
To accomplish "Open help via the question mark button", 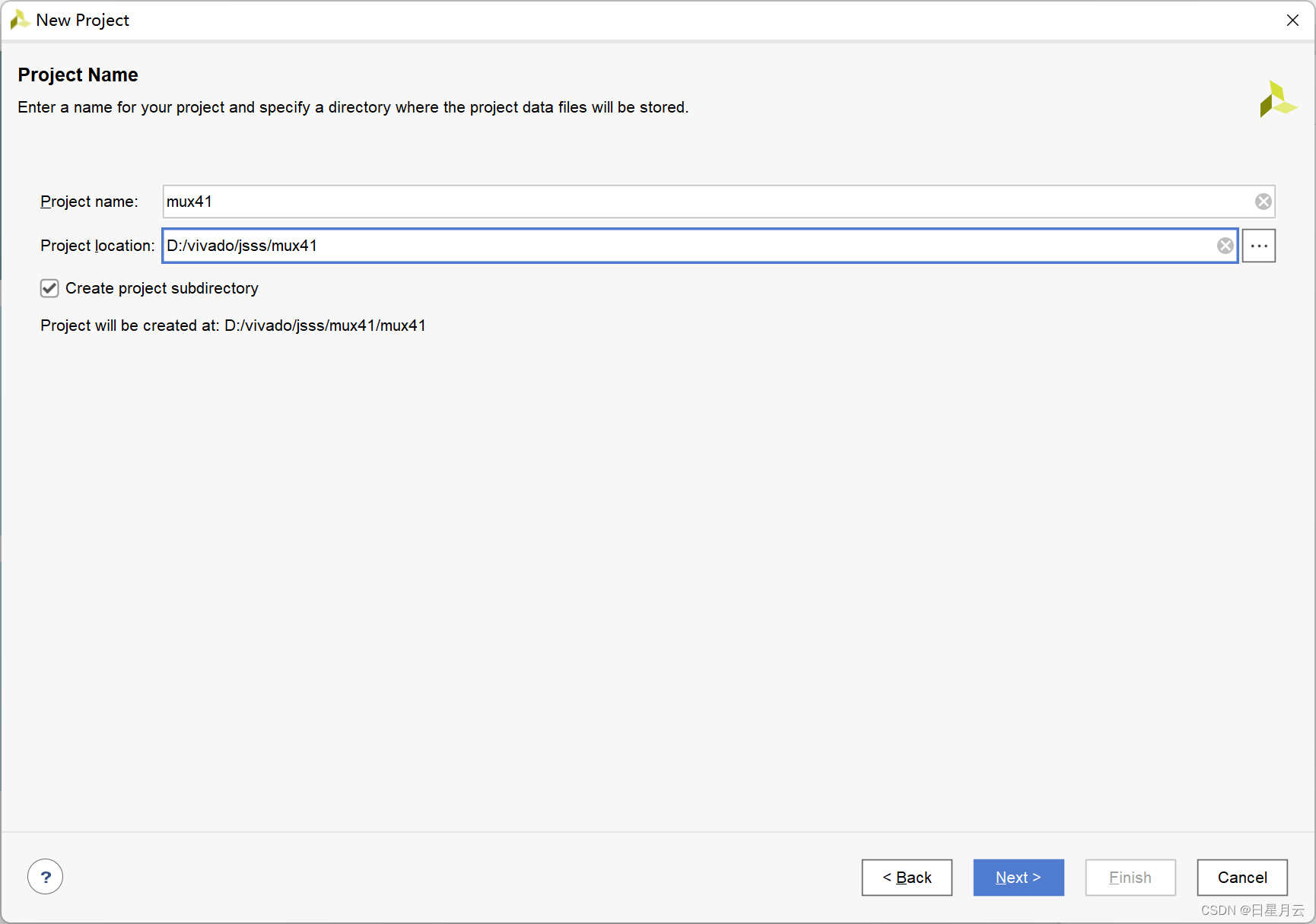I will pyautogui.click(x=46, y=877).
